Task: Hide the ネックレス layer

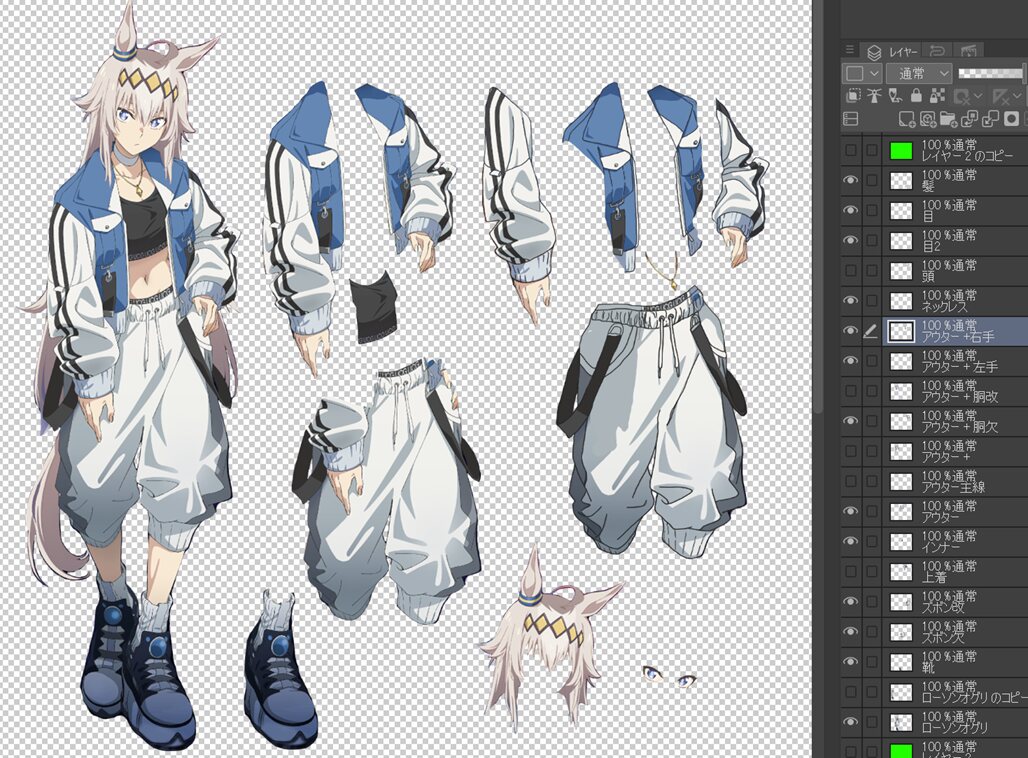Action: pyautogui.click(x=850, y=301)
